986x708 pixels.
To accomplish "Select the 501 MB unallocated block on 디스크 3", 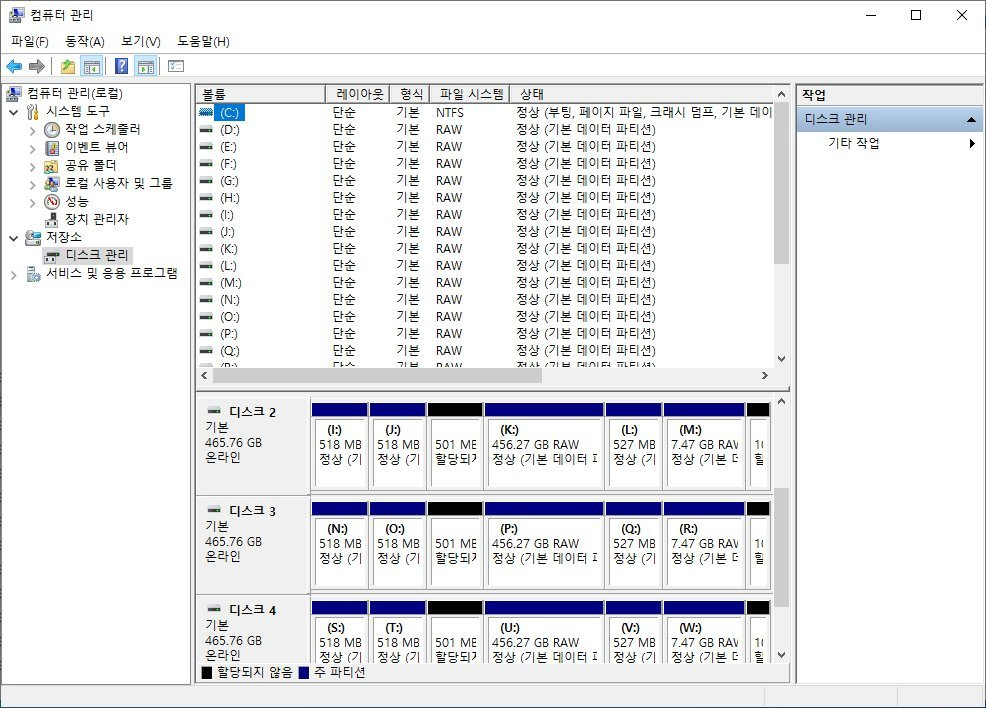I will tap(455, 545).
